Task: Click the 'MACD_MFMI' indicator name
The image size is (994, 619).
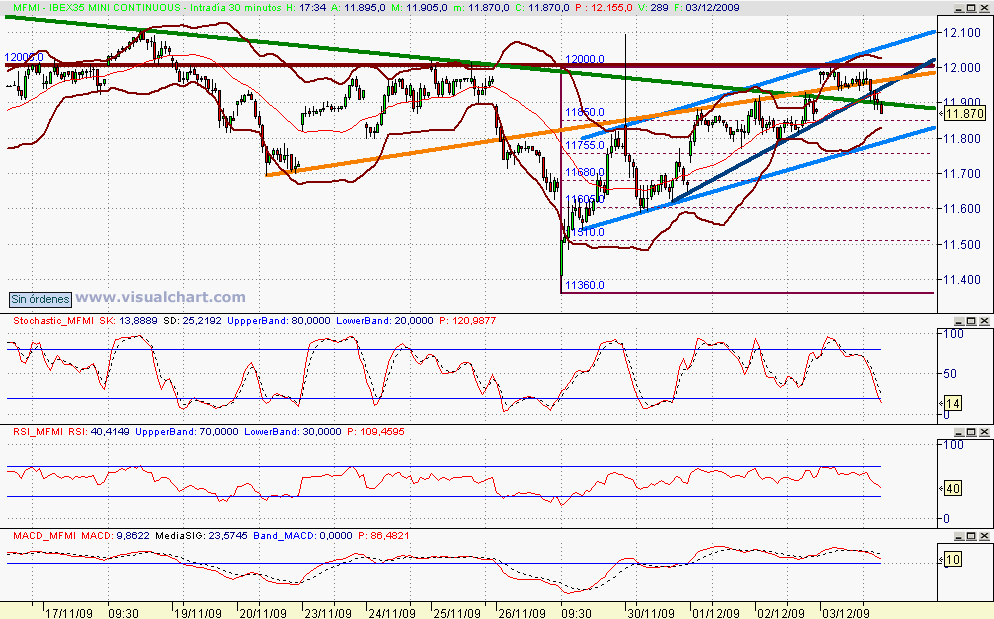Action: (x=46, y=536)
